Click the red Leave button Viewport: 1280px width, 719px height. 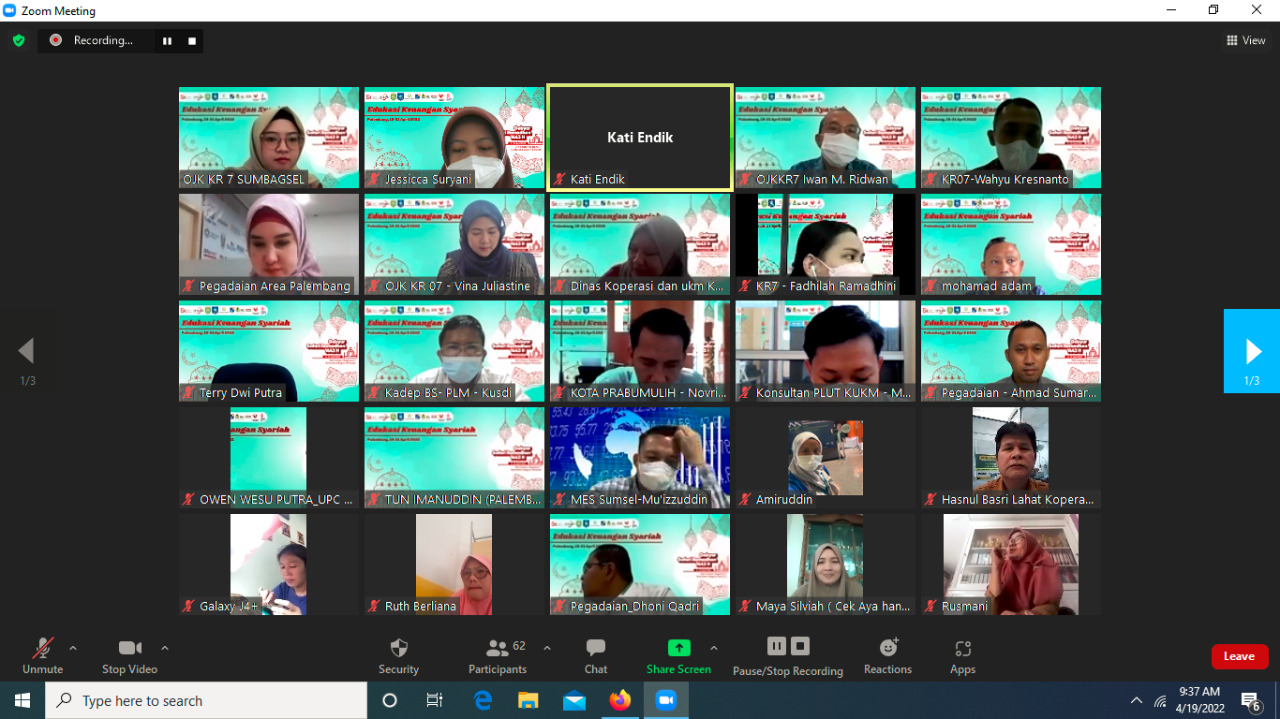tap(1239, 656)
